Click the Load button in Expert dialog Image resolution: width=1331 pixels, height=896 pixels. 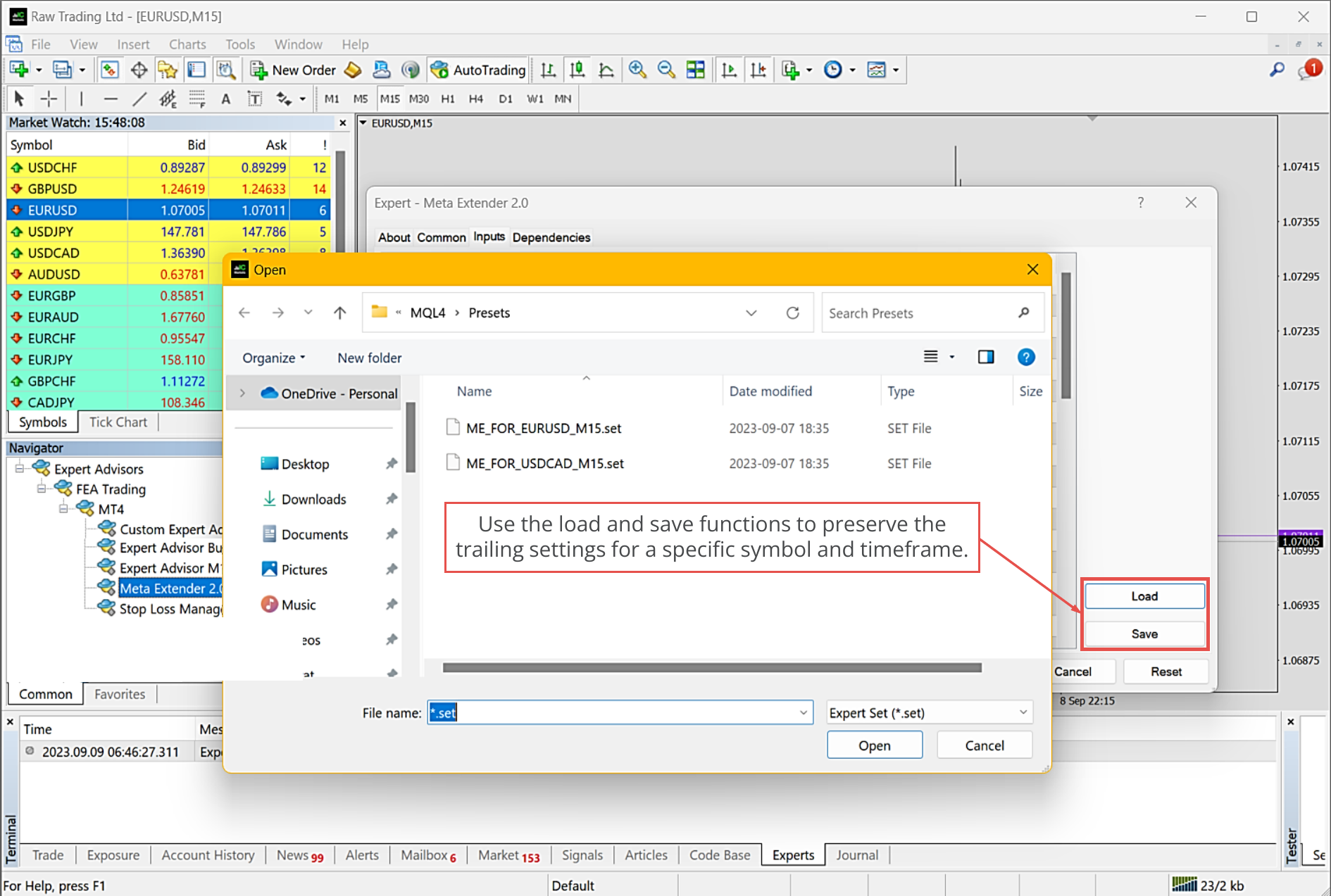[1144, 596]
